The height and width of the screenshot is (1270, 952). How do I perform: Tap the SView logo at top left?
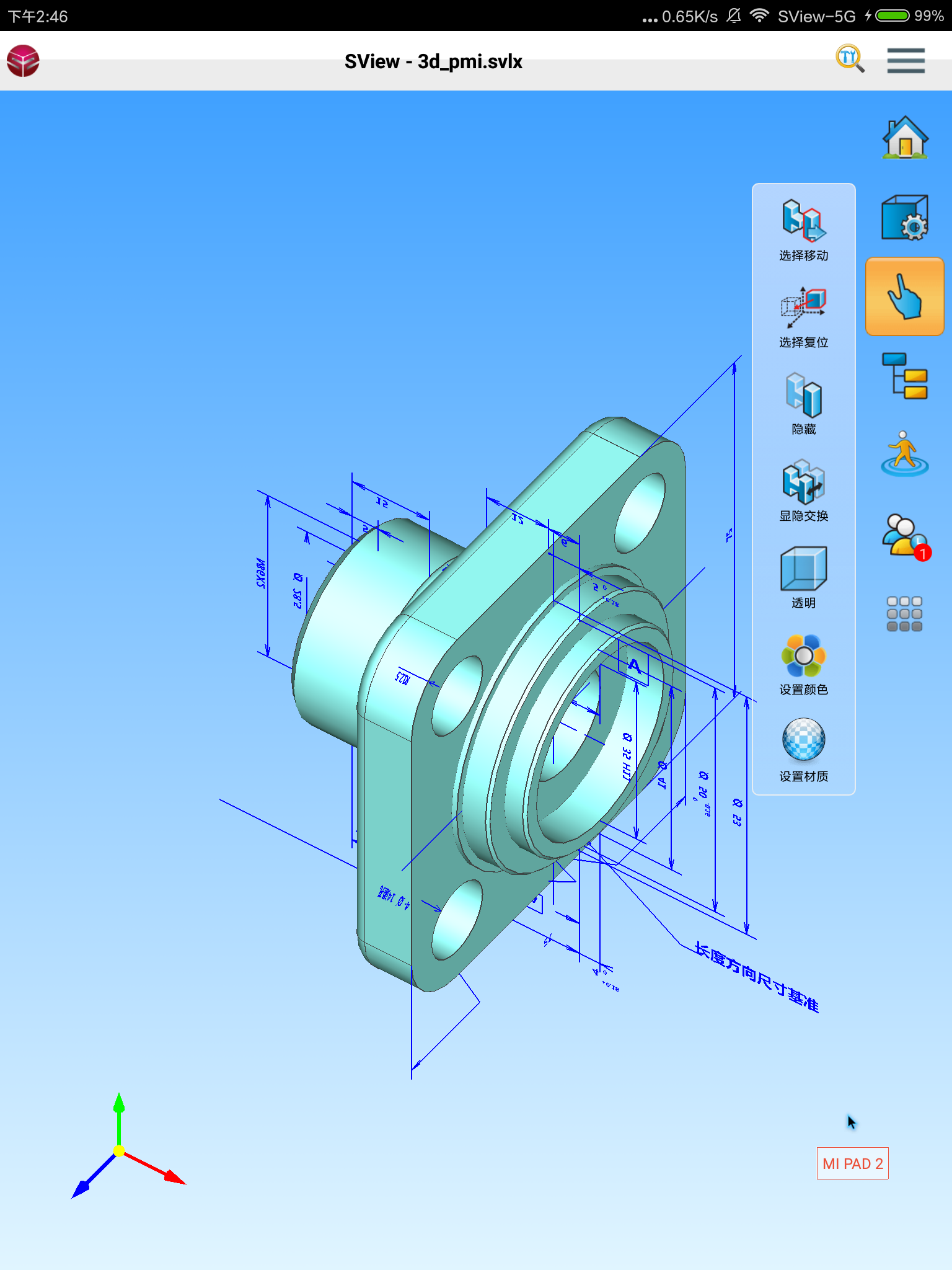[24, 61]
